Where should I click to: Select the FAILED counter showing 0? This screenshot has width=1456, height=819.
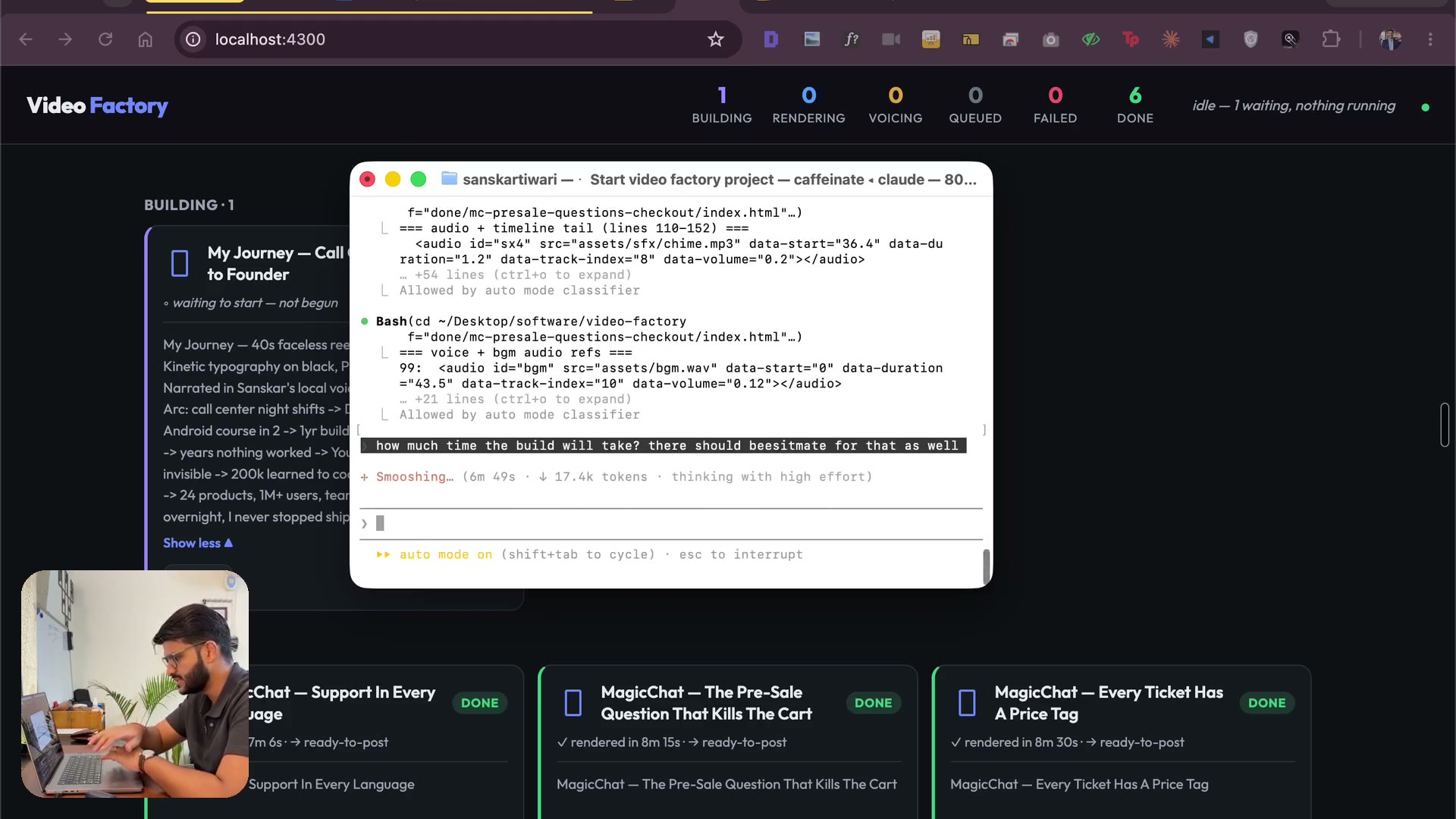click(x=1055, y=105)
